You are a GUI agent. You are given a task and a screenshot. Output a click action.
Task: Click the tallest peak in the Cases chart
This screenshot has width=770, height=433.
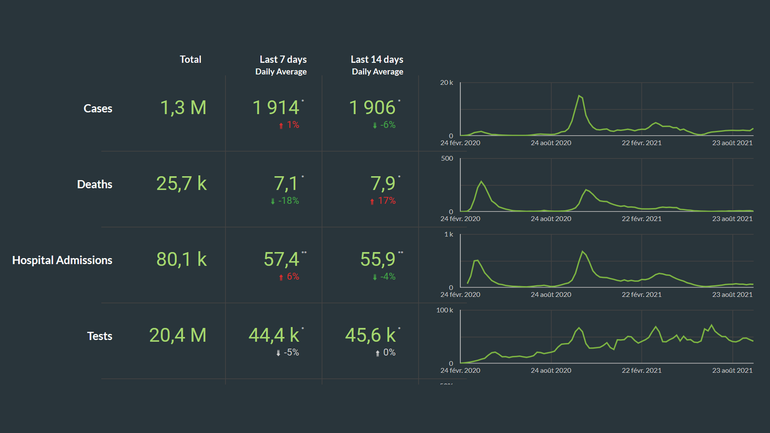pos(580,97)
